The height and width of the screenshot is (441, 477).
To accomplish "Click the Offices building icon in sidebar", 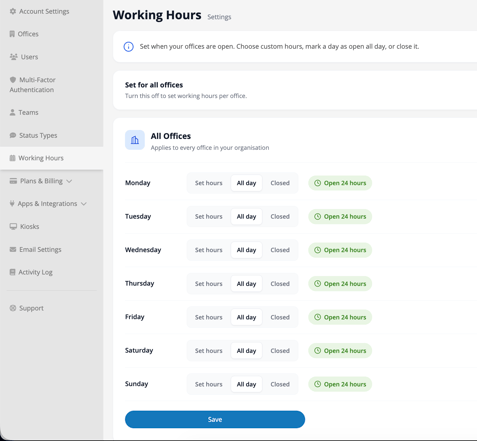I will point(12,34).
